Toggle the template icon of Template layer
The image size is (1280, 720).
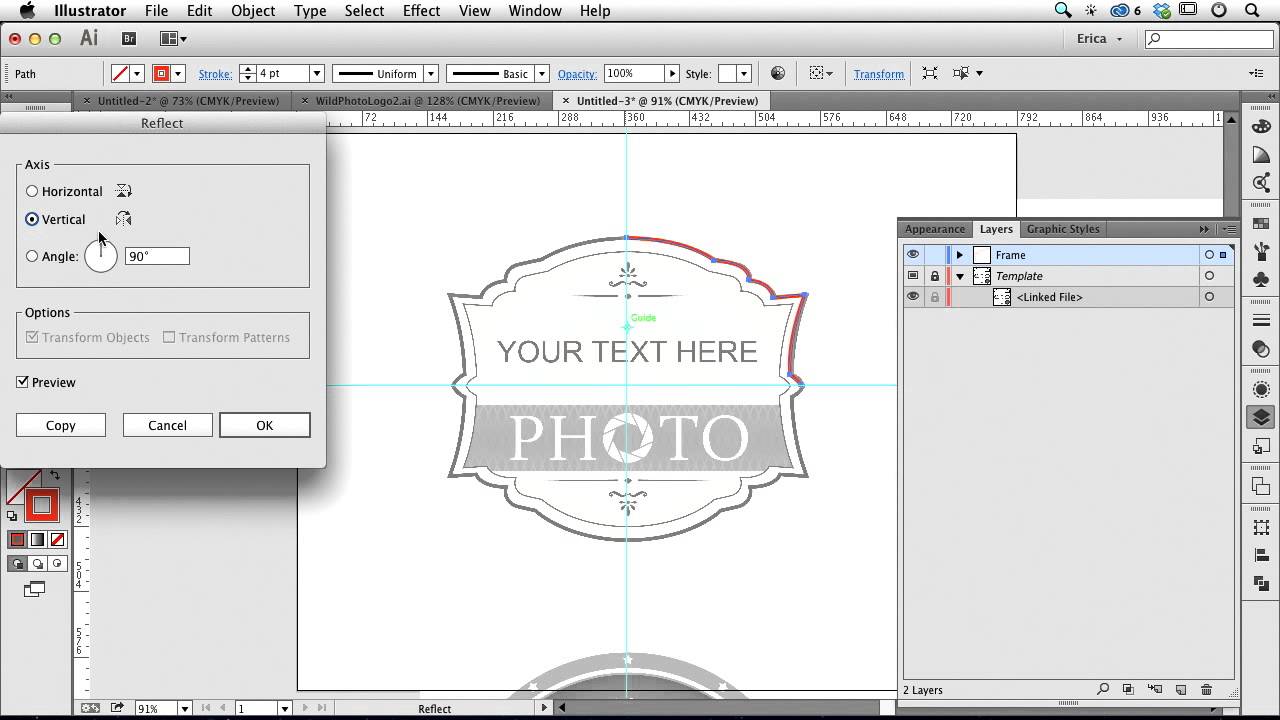click(x=913, y=276)
